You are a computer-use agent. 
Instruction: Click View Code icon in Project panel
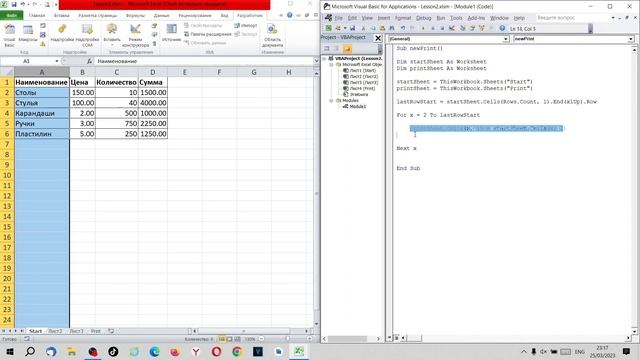pyautogui.click(x=327, y=49)
